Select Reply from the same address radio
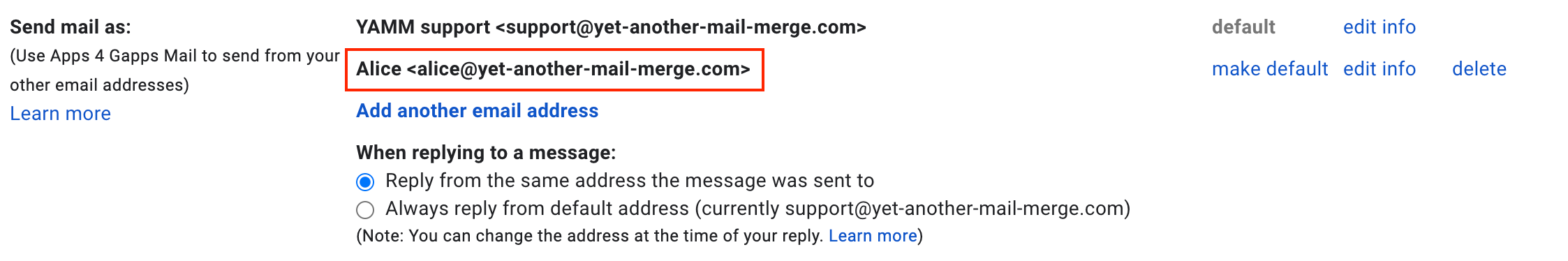The image size is (1568, 261). (365, 181)
